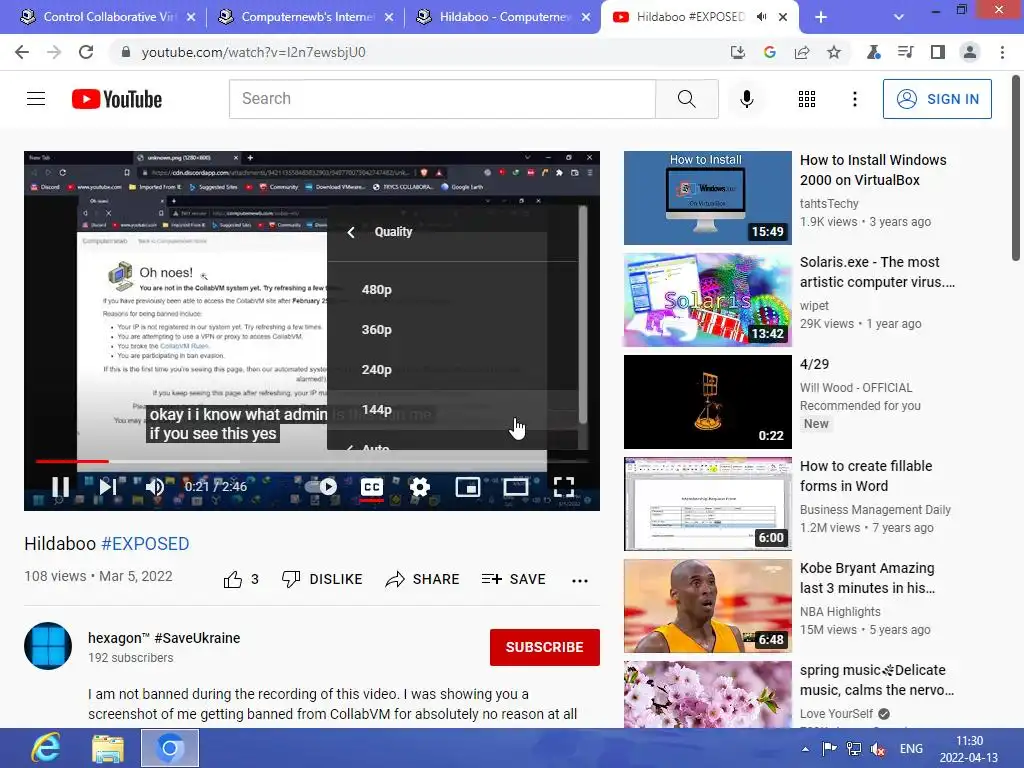Viewport: 1024px width, 768px height.
Task: Open hexagon #SaveUkraine channel name link
Action: [x=164, y=638]
